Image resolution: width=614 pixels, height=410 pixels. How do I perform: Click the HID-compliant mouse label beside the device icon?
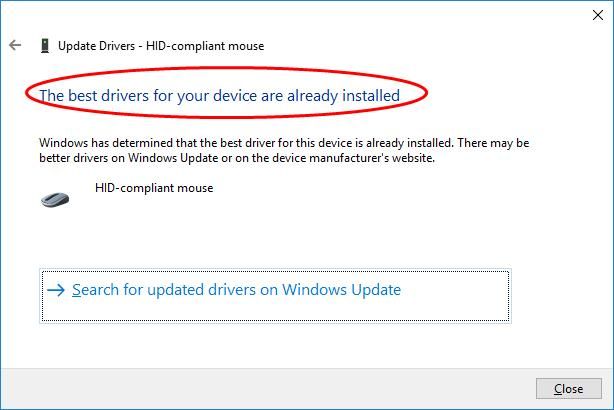pos(153,187)
